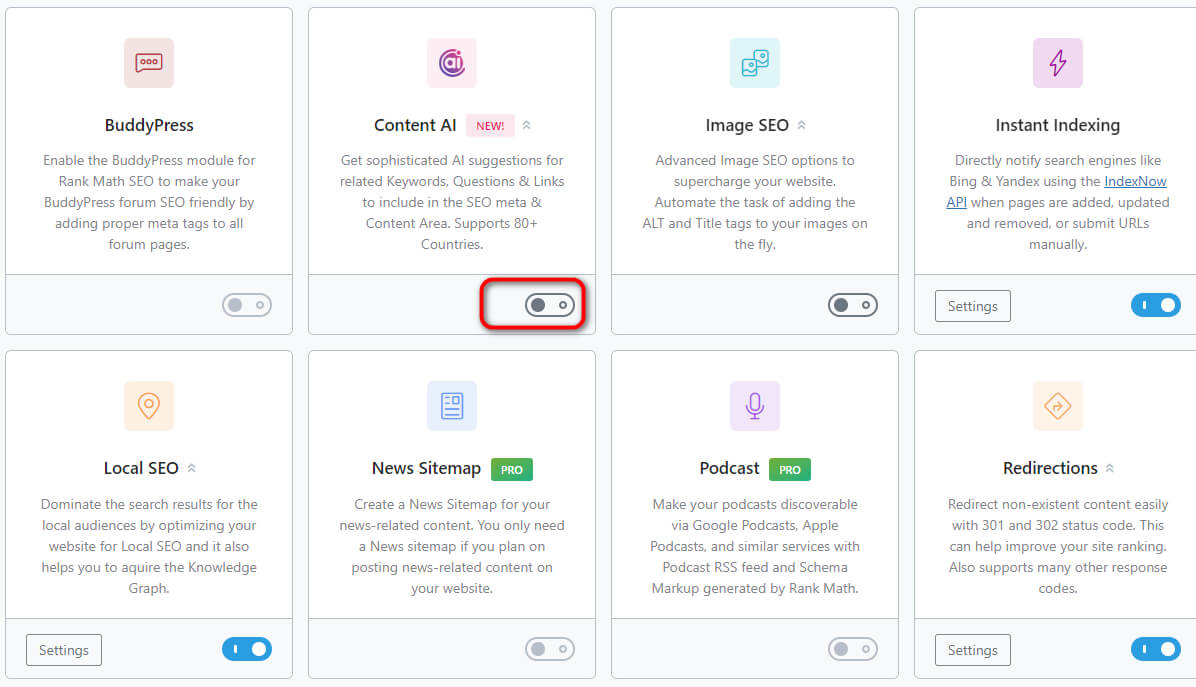Image resolution: width=1196 pixels, height=687 pixels.
Task: Enable the Content AI module toggle
Action: [x=550, y=305]
